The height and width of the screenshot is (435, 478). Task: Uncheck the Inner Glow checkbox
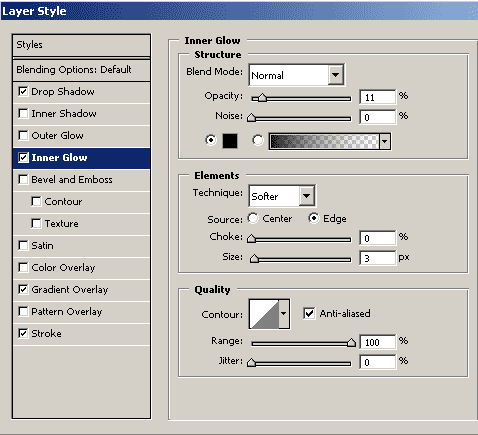tap(23, 157)
